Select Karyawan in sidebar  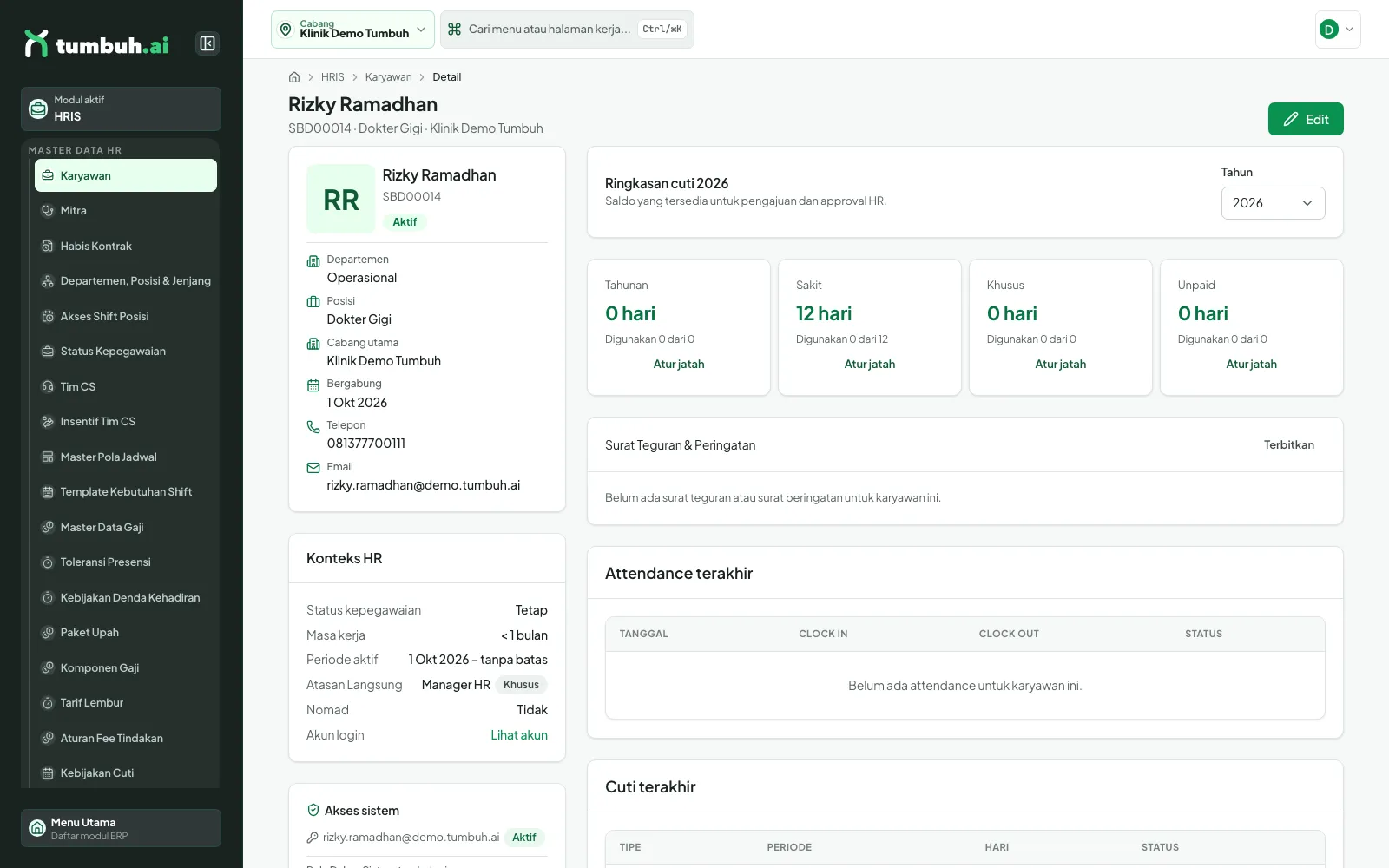(126, 175)
